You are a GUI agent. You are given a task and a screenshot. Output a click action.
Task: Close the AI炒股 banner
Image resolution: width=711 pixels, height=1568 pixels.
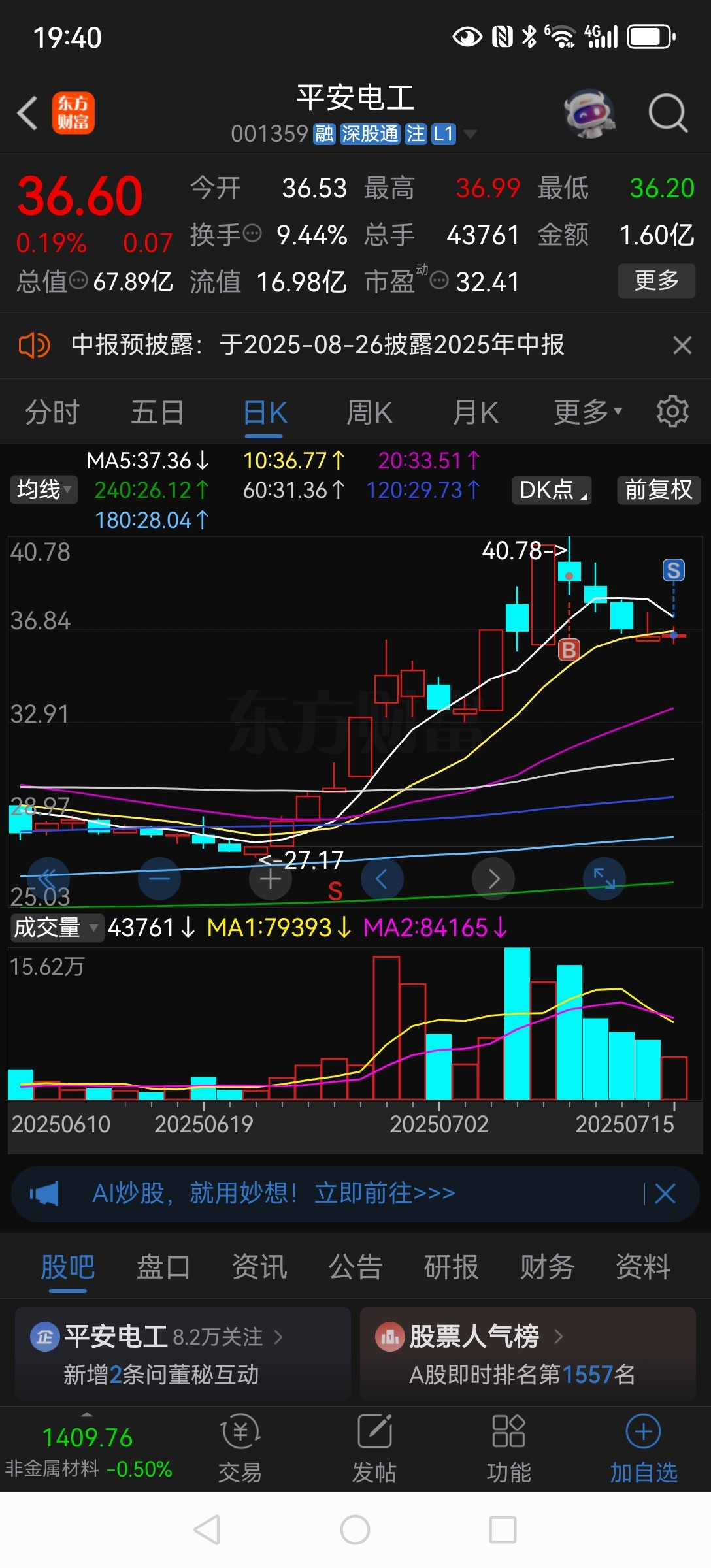pyautogui.click(x=665, y=1194)
